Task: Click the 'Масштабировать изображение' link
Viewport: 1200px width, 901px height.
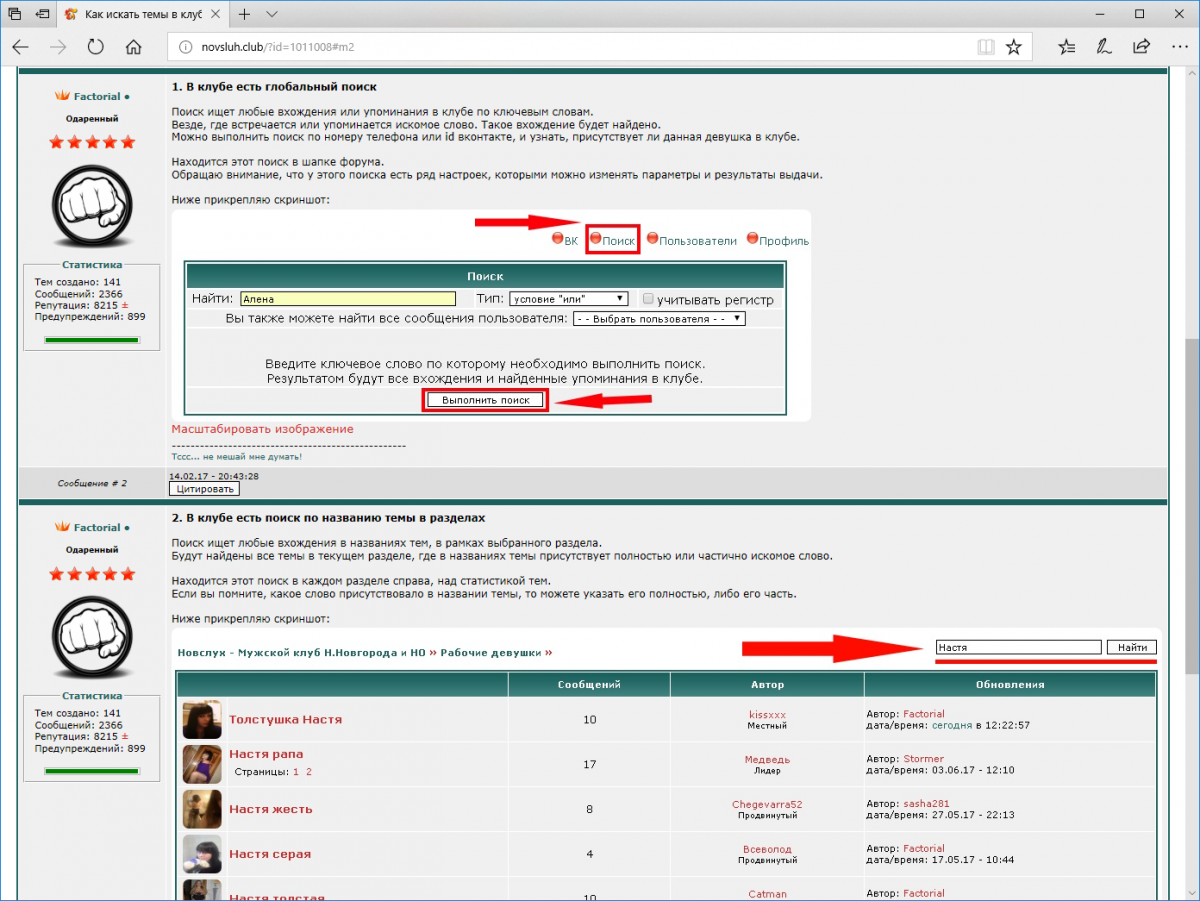Action: tap(262, 429)
